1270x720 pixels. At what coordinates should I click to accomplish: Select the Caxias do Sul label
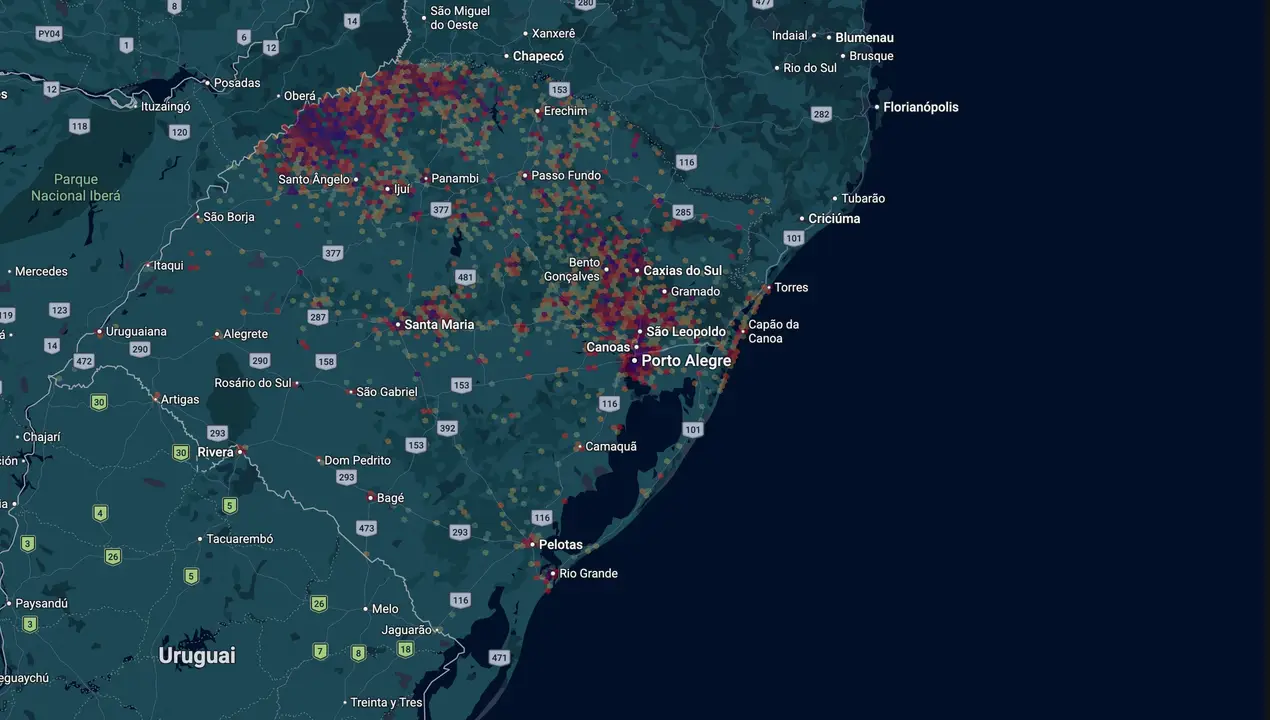pyautogui.click(x=682, y=271)
